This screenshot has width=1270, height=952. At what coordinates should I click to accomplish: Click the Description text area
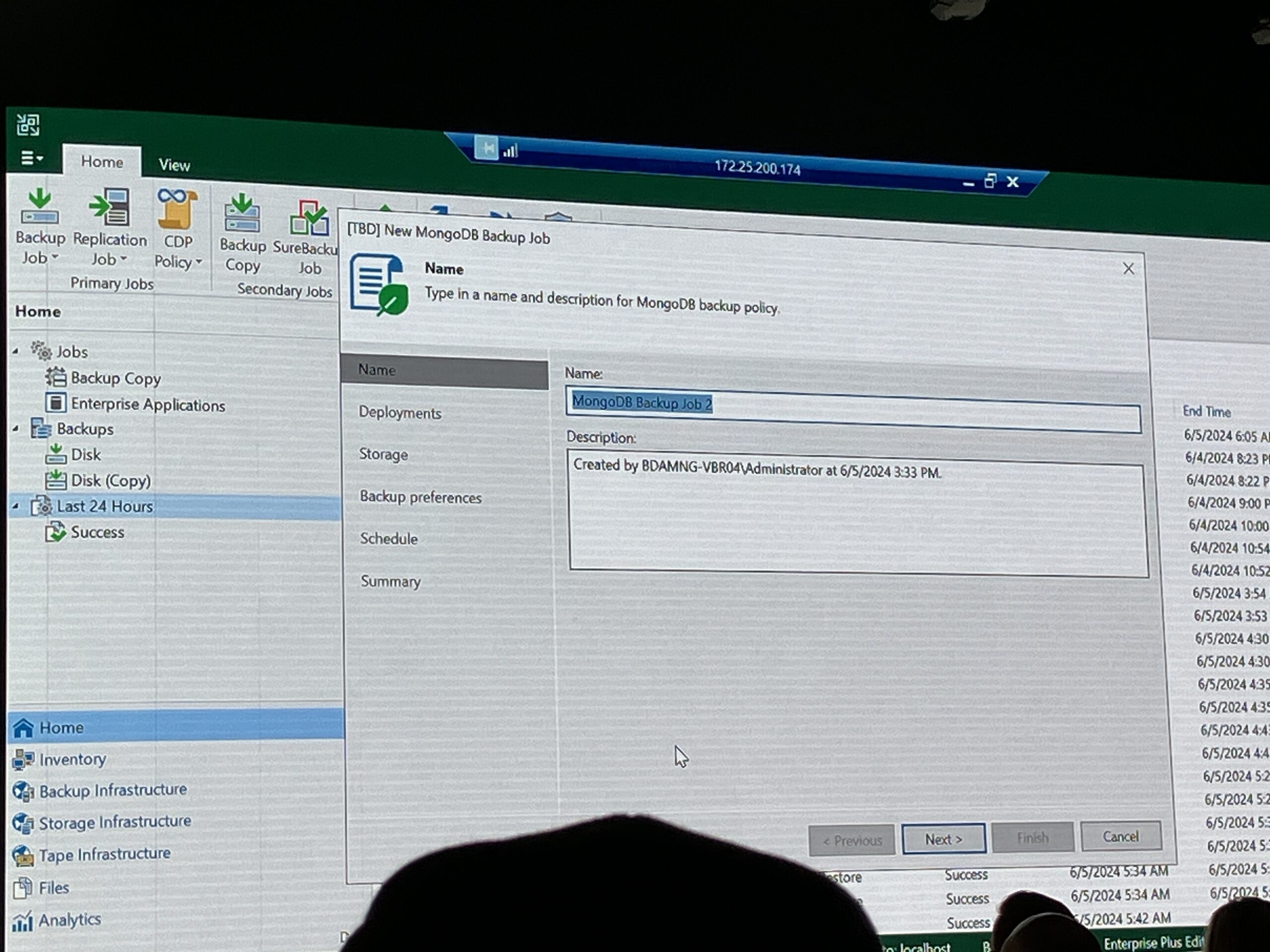point(858,514)
